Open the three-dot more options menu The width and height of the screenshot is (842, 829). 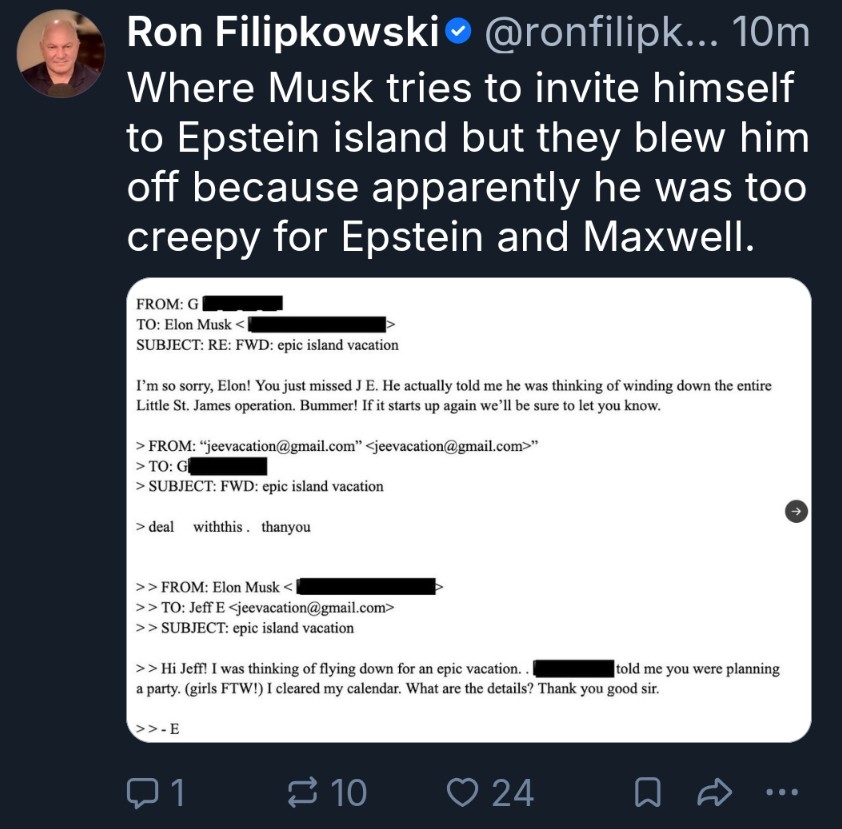click(x=781, y=793)
